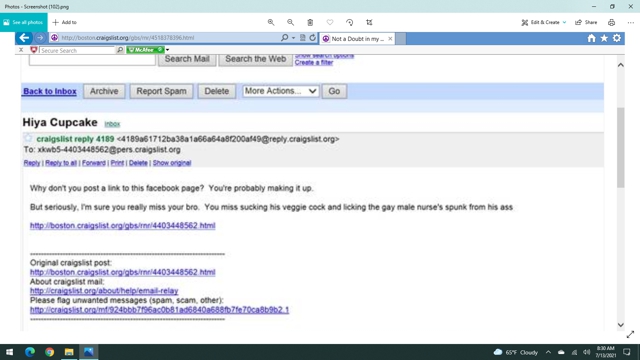Go to the browser home icon
This screenshot has height=360, width=640.
click(x=591, y=38)
